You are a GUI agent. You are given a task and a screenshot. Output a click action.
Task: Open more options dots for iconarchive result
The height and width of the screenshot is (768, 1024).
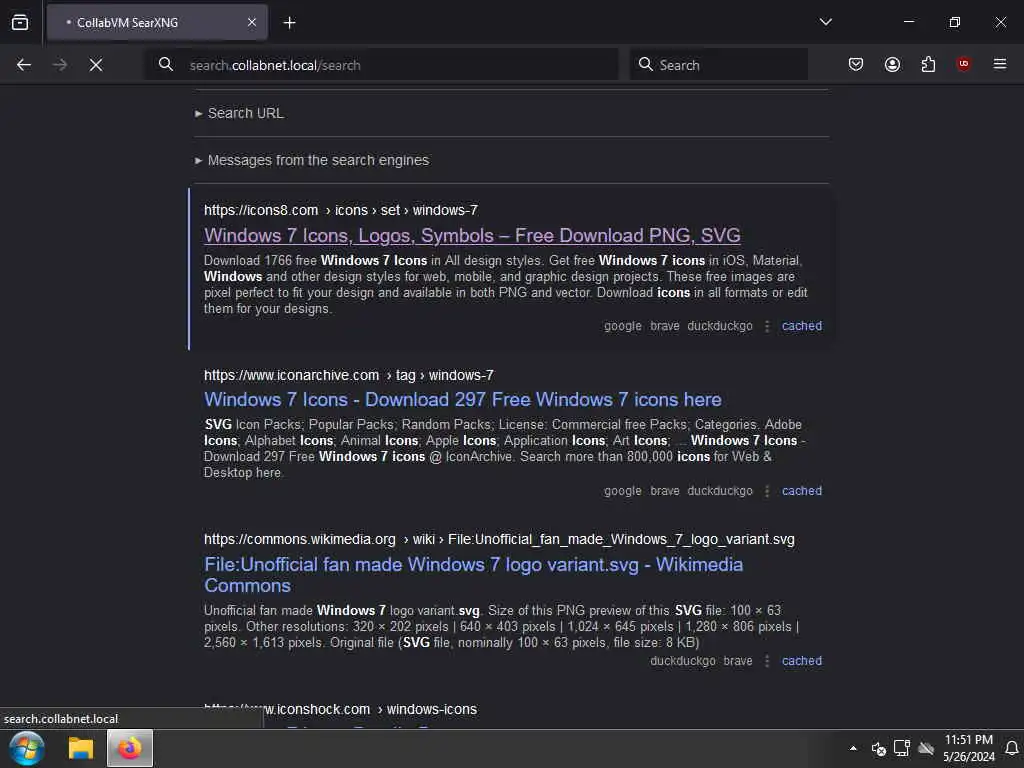click(767, 491)
